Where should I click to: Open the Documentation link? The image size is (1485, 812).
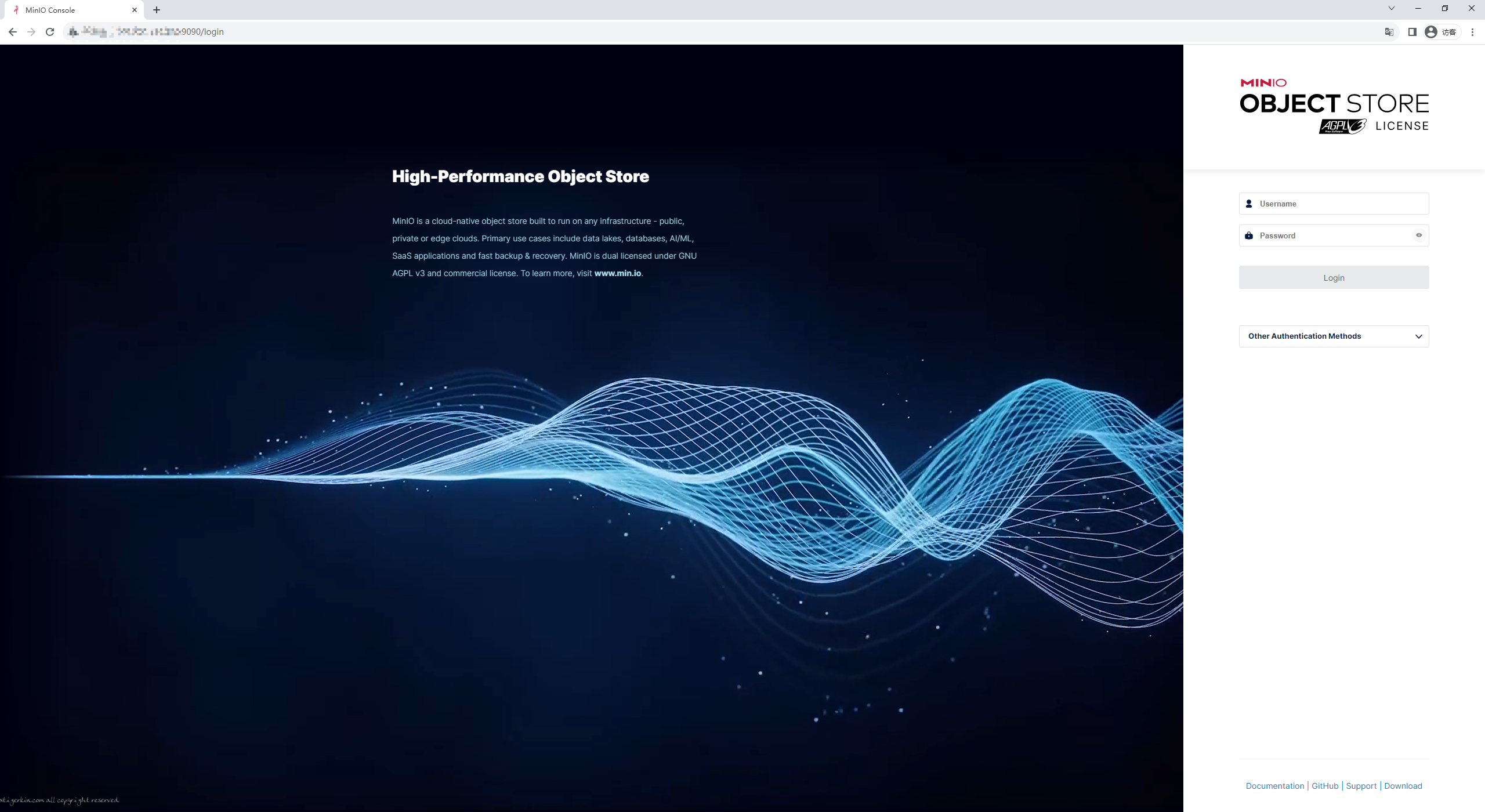(x=1274, y=786)
